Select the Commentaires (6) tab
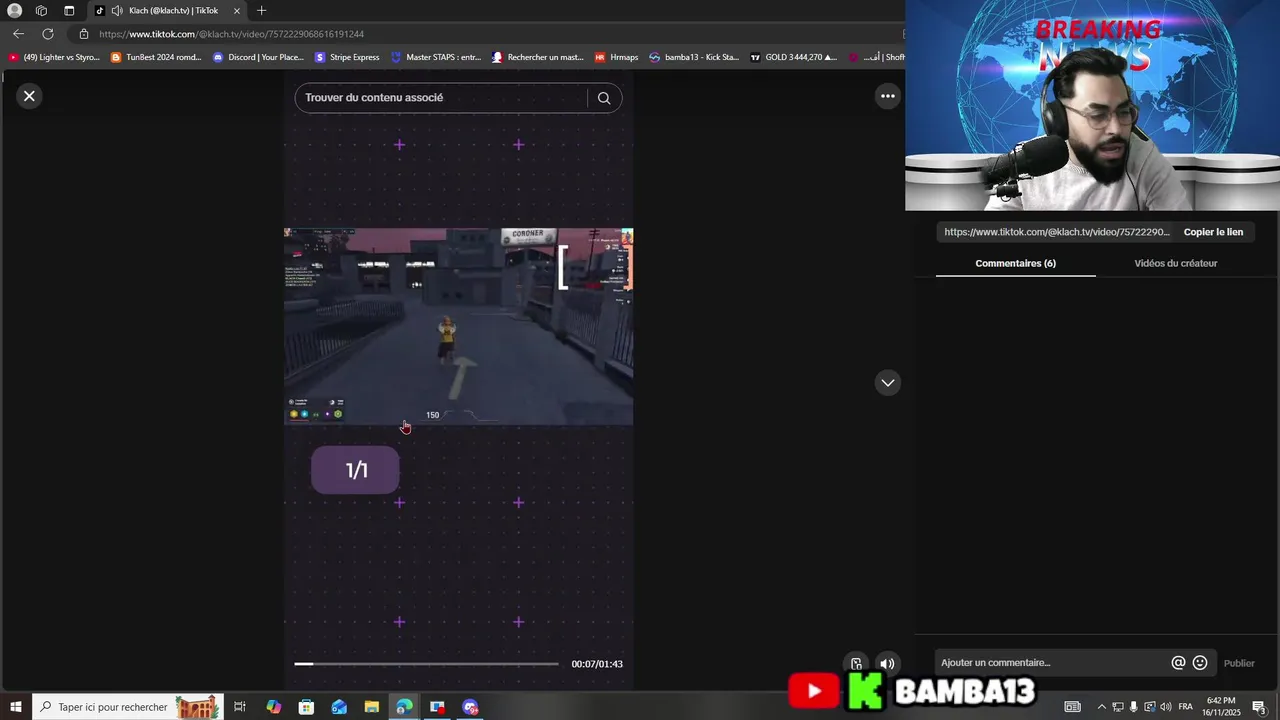This screenshot has height=720, width=1280. point(1015,263)
